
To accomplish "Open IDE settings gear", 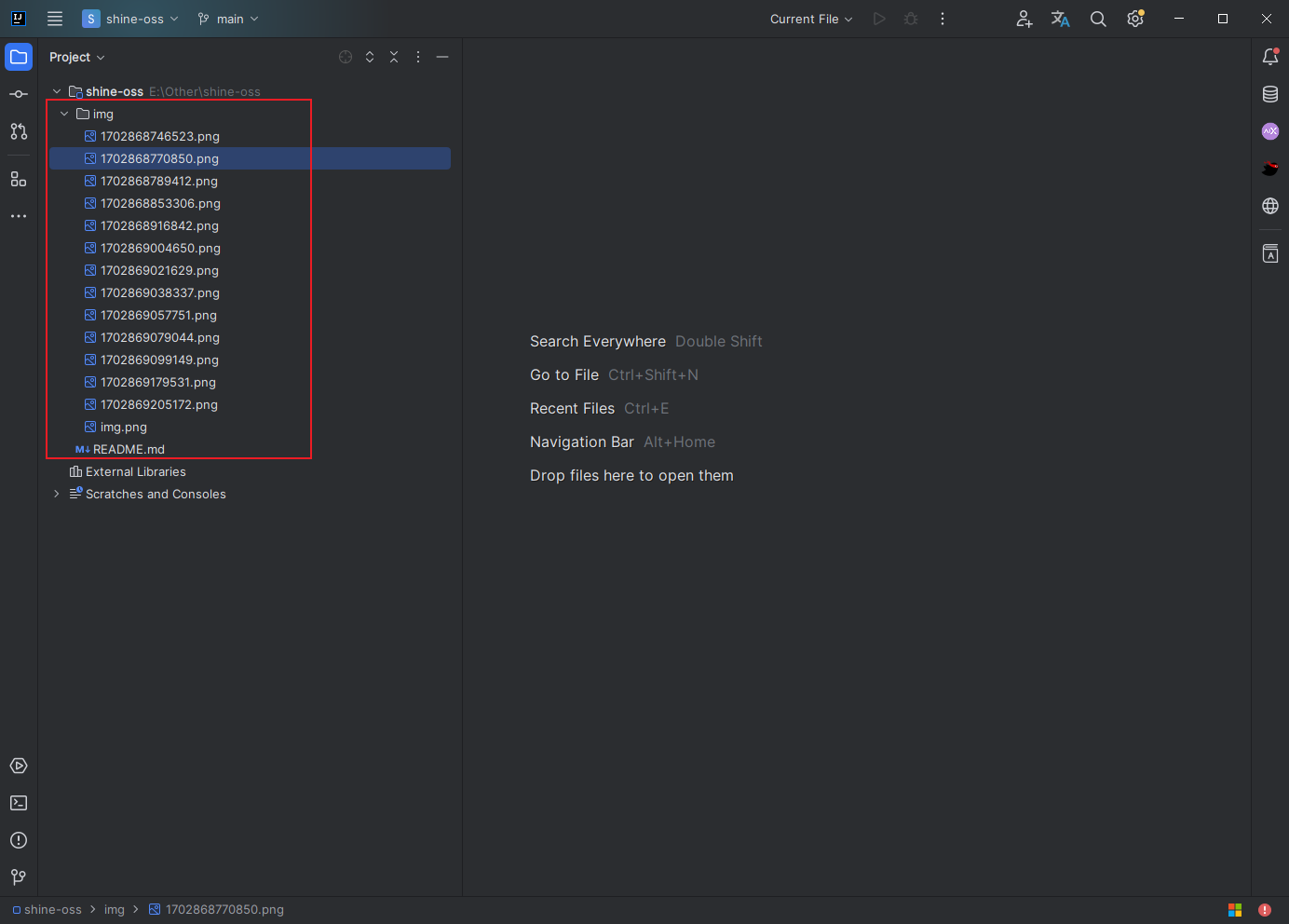I will (1135, 19).
